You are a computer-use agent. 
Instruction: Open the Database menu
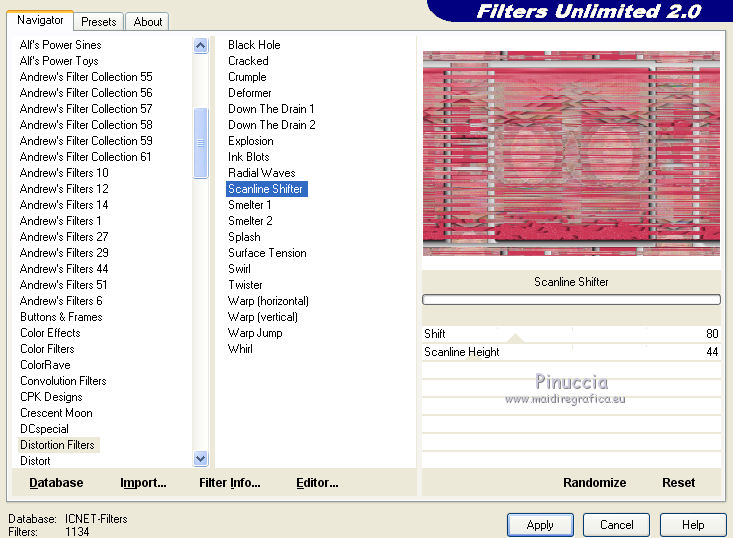click(56, 482)
